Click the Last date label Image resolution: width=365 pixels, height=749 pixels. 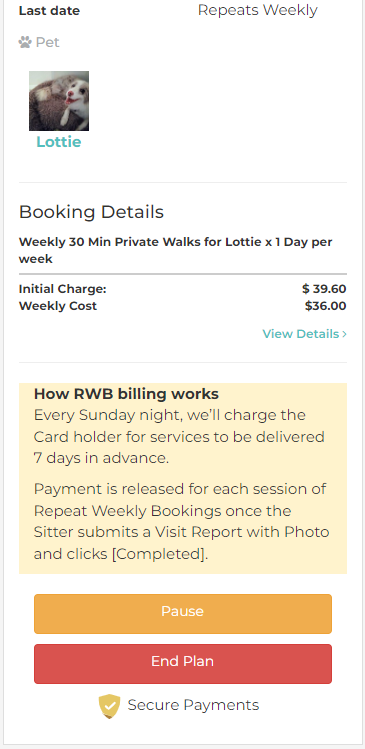click(x=49, y=11)
